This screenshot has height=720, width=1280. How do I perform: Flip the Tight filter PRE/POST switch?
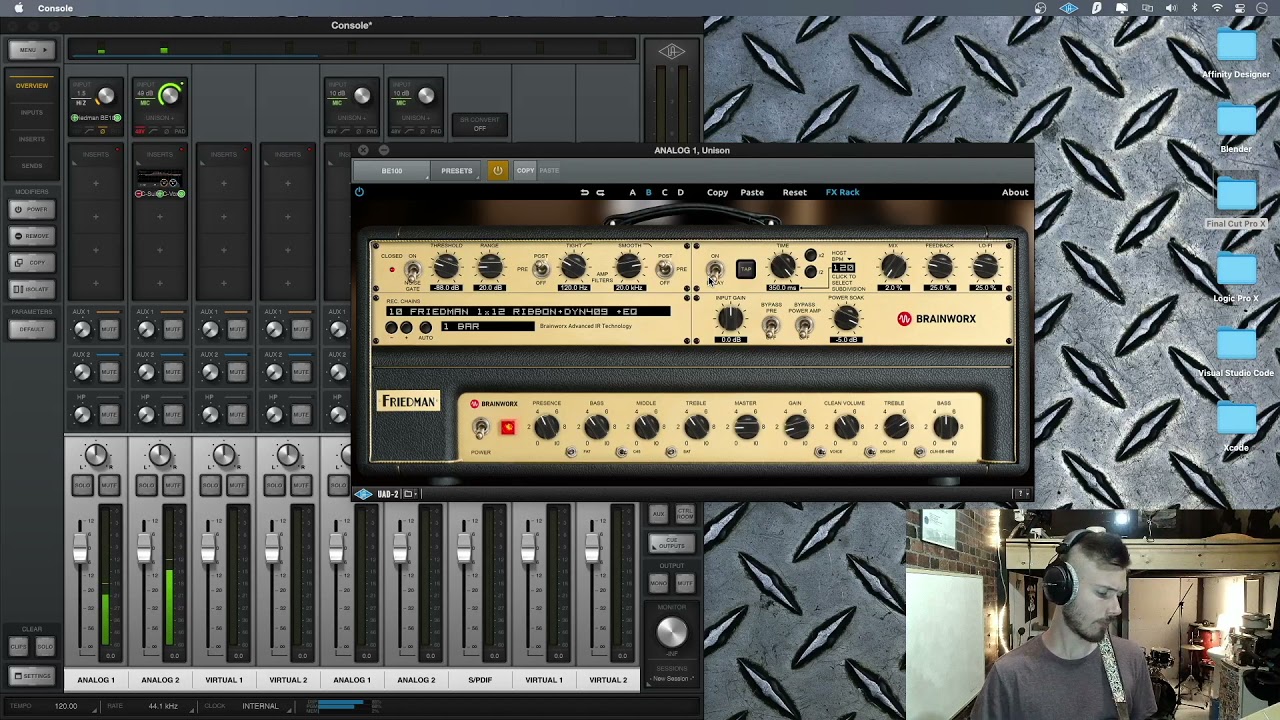(541, 269)
